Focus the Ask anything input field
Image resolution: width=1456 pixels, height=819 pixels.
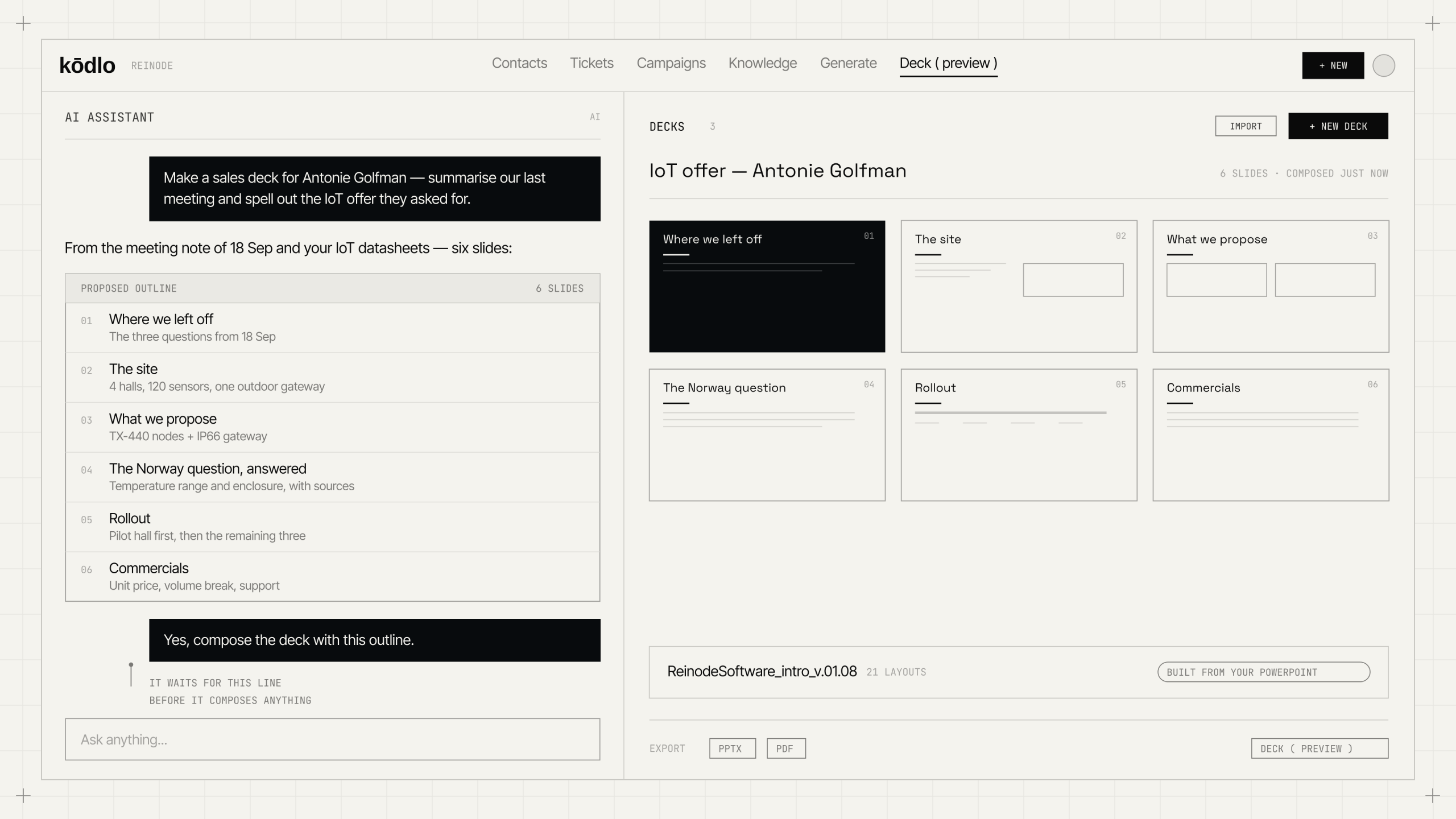click(332, 739)
